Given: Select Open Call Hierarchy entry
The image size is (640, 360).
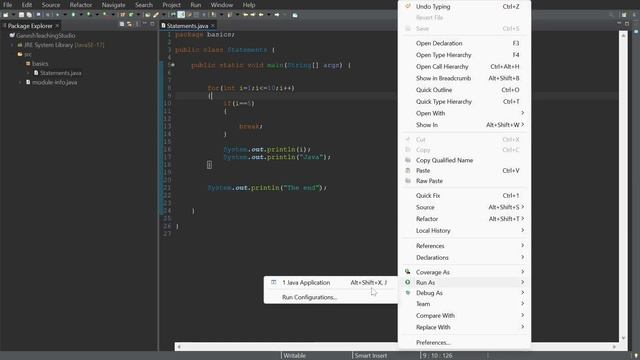Looking at the screenshot, I should pyautogui.click(x=464, y=67).
